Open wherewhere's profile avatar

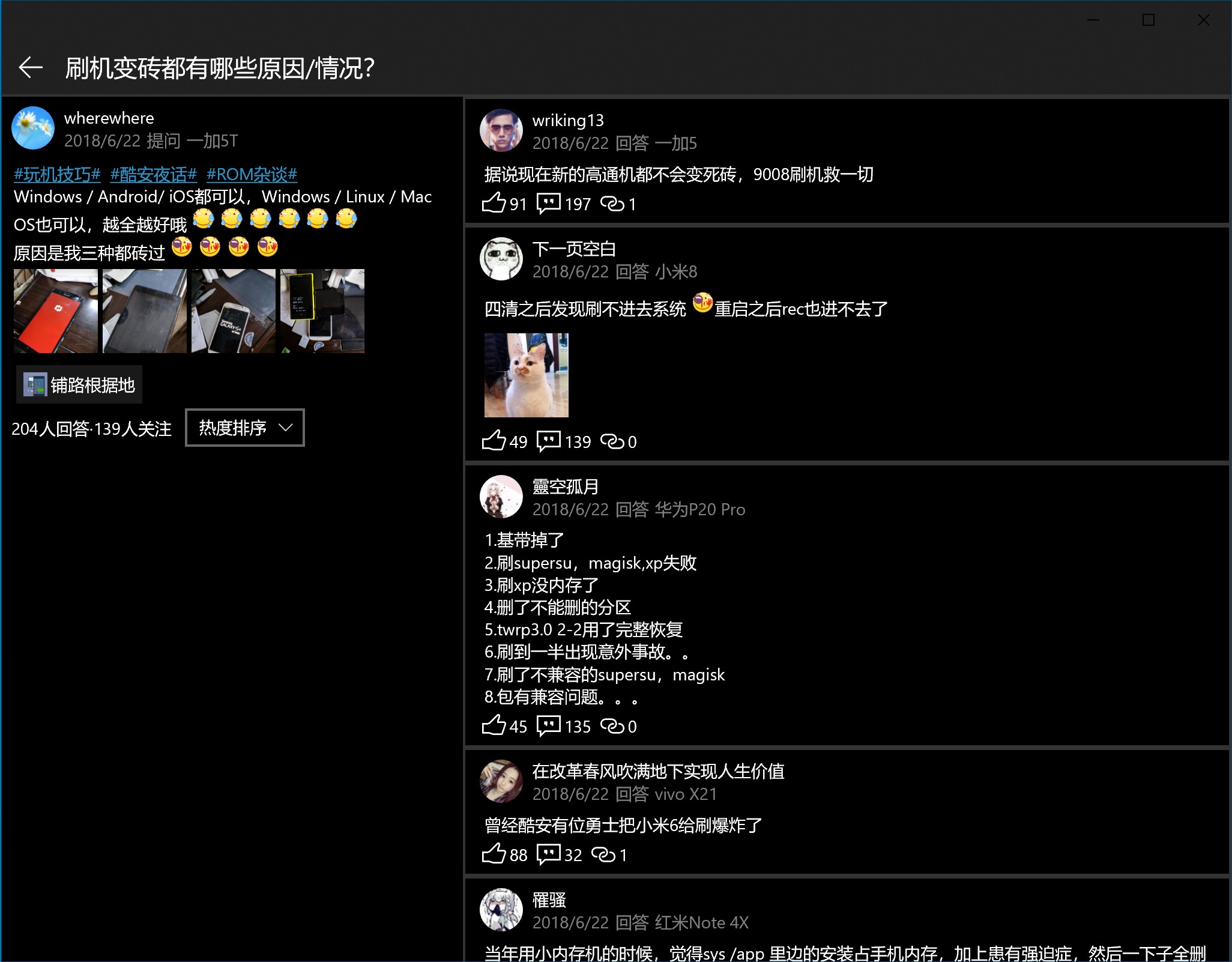coord(33,128)
